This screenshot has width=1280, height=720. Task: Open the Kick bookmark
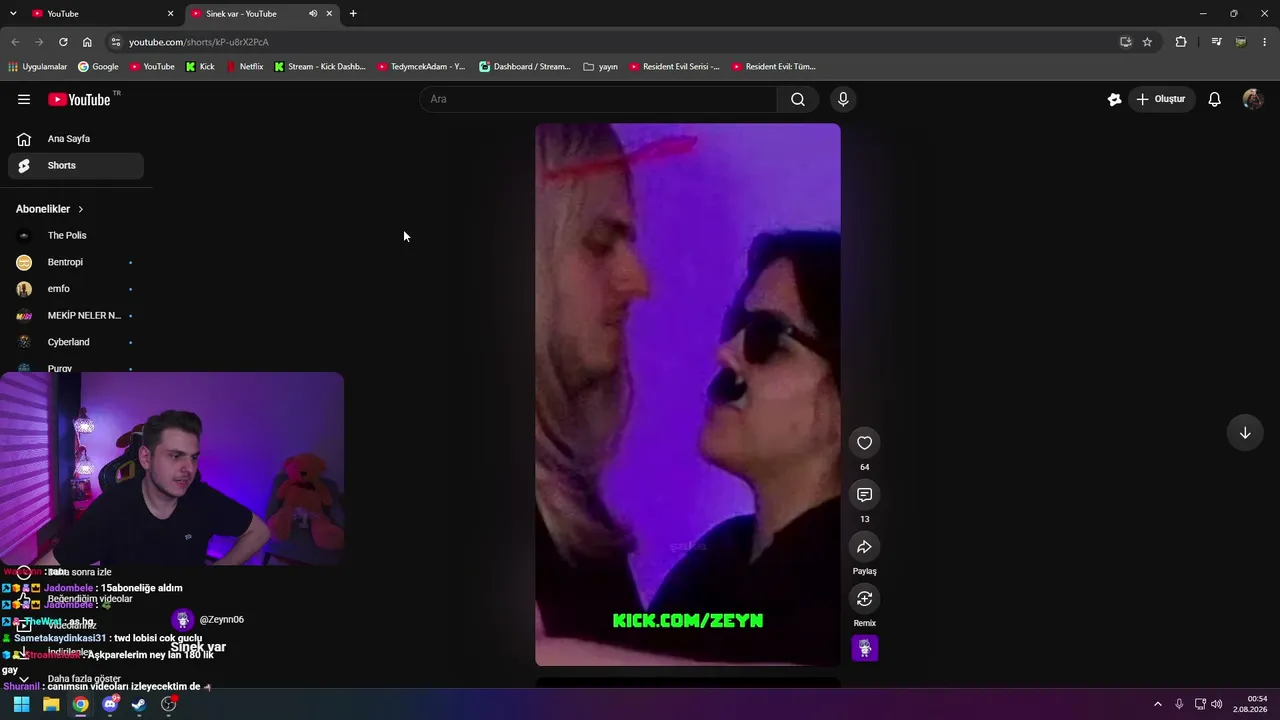pyautogui.click(x=201, y=67)
